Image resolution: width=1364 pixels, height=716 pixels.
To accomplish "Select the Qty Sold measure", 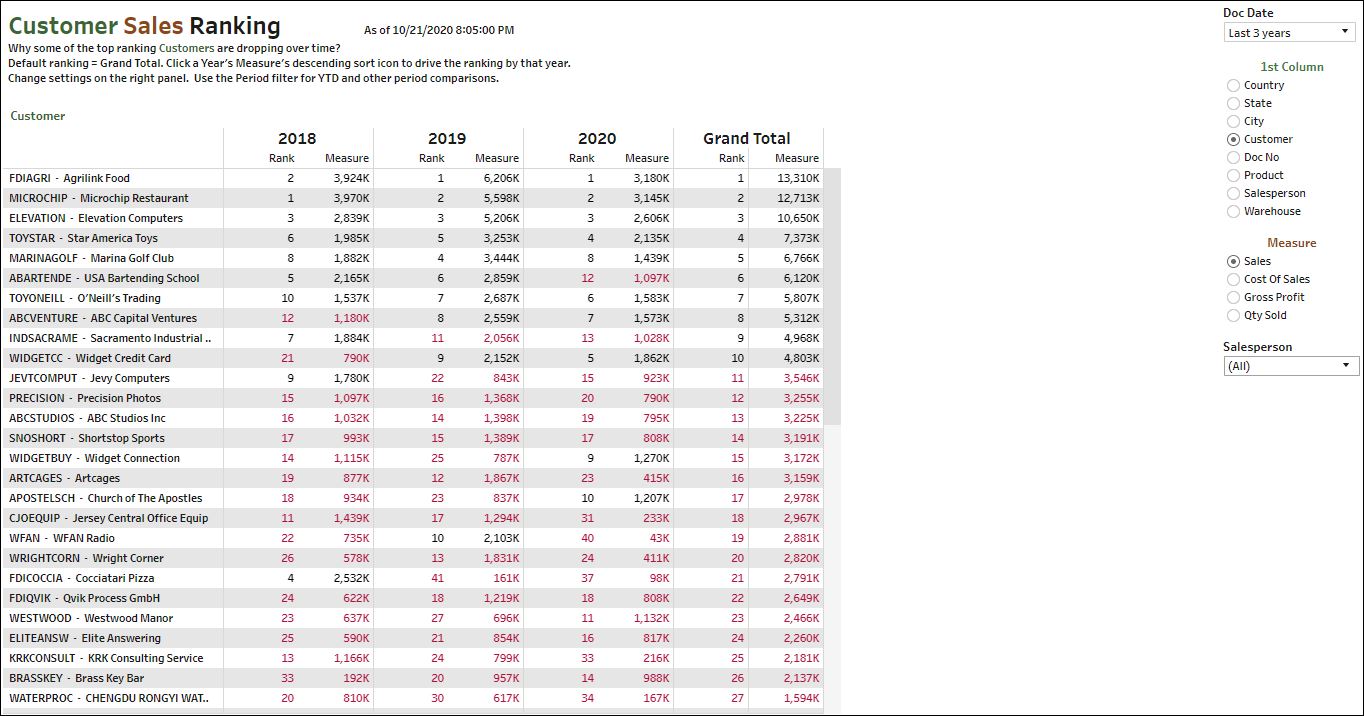I will [x=1234, y=316].
